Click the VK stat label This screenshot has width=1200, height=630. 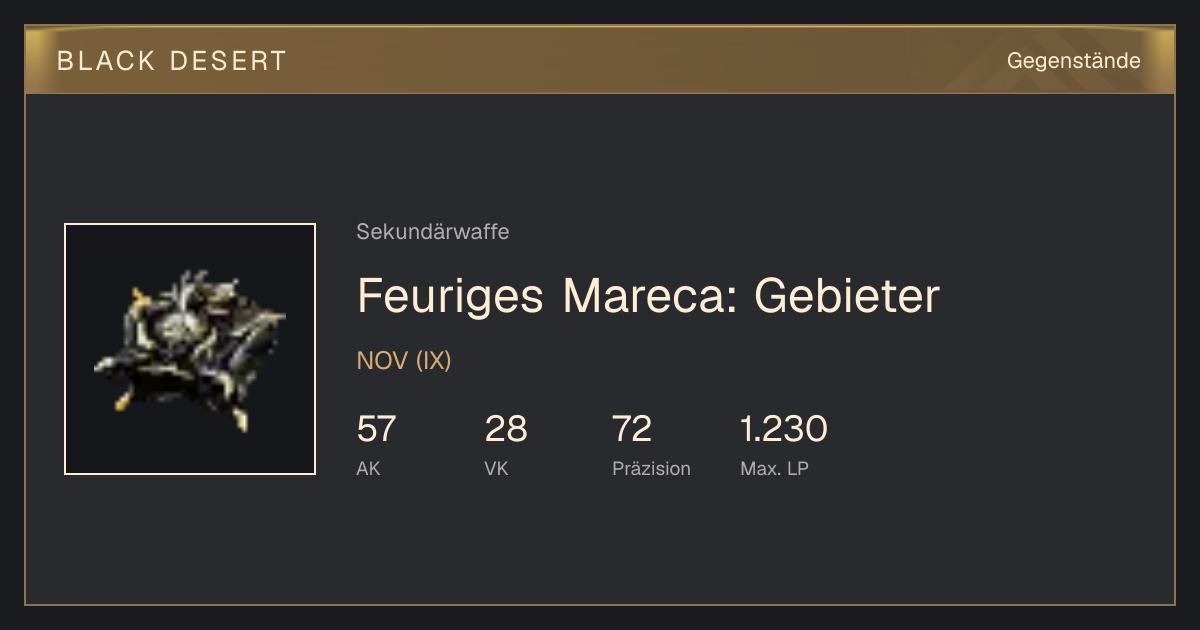pos(496,468)
